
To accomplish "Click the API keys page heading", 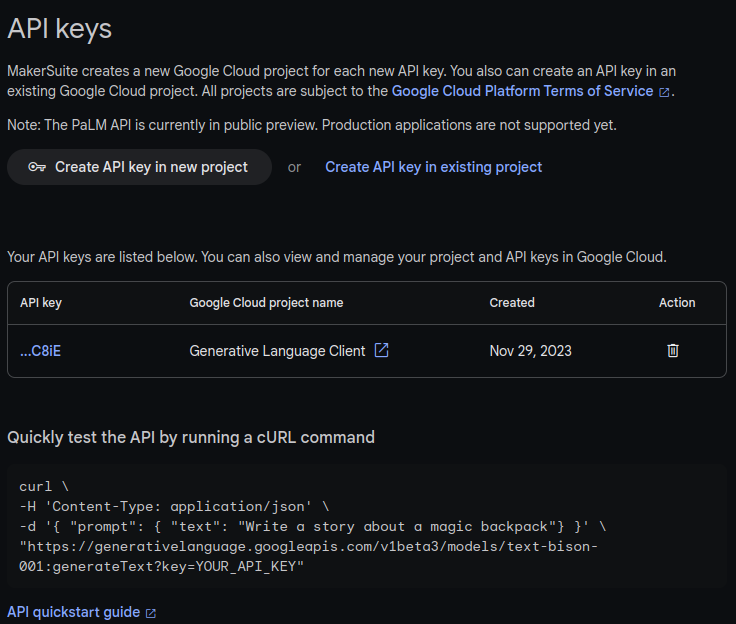I will (60, 29).
